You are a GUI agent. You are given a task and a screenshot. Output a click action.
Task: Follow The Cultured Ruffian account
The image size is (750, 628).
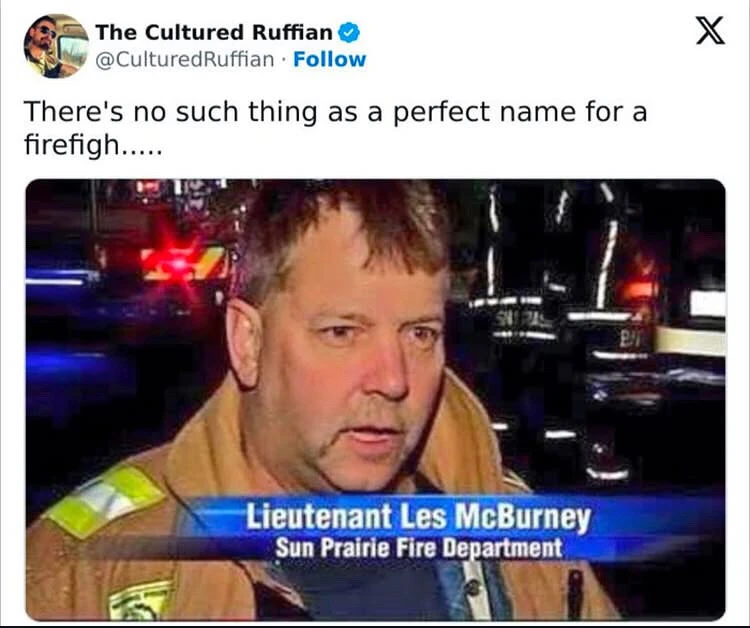[330, 59]
